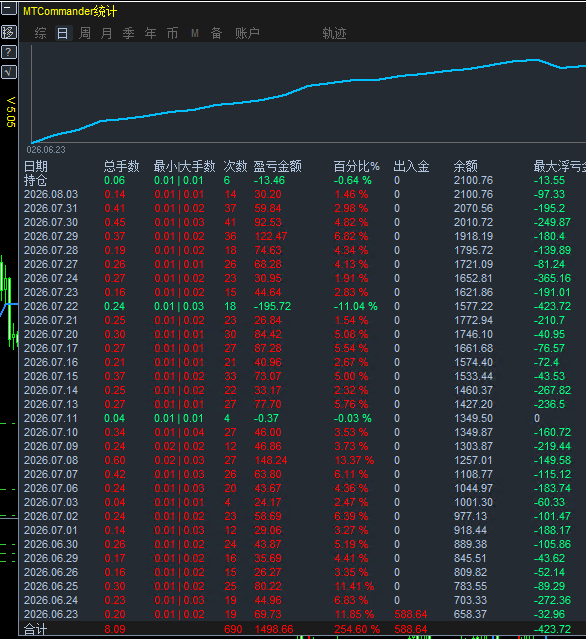586x639 pixels.
Task: Click deposit 588.64 in 2026.06.23 row
Action: point(411,615)
